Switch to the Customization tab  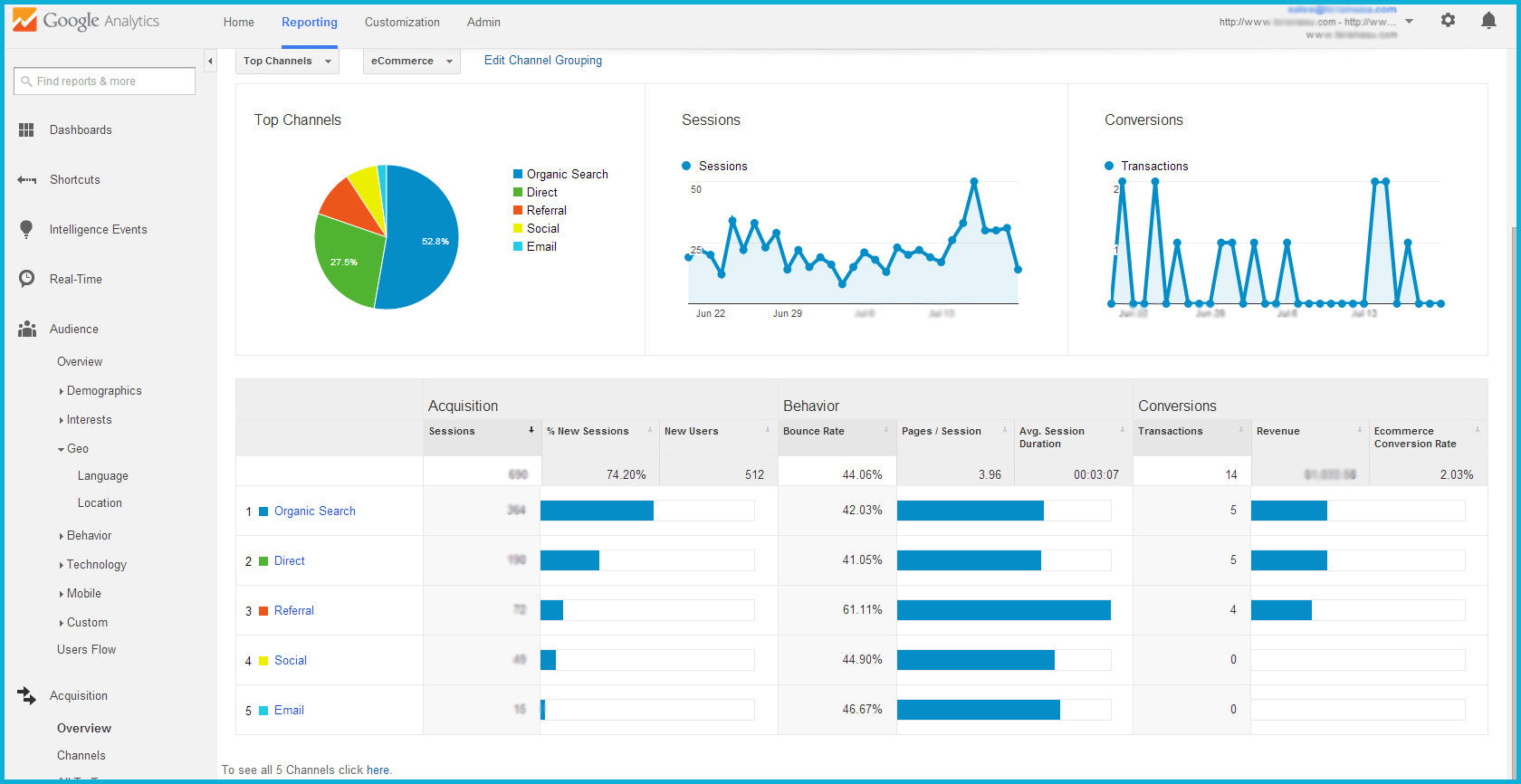(x=402, y=22)
